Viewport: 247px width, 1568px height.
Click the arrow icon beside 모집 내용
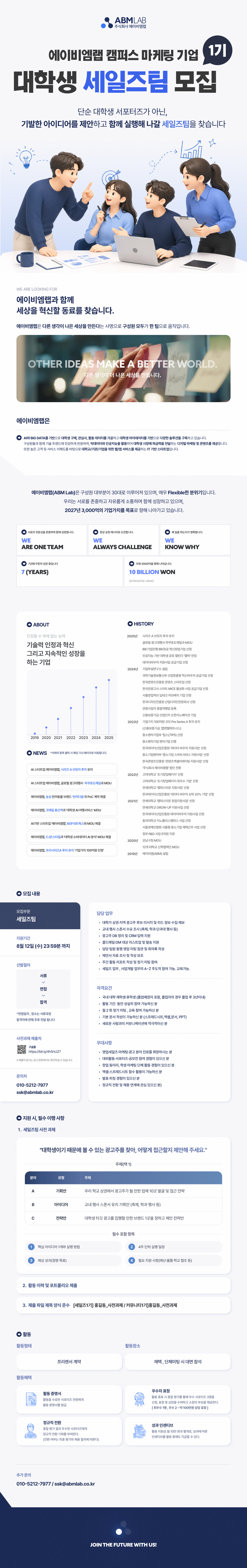coord(19,894)
